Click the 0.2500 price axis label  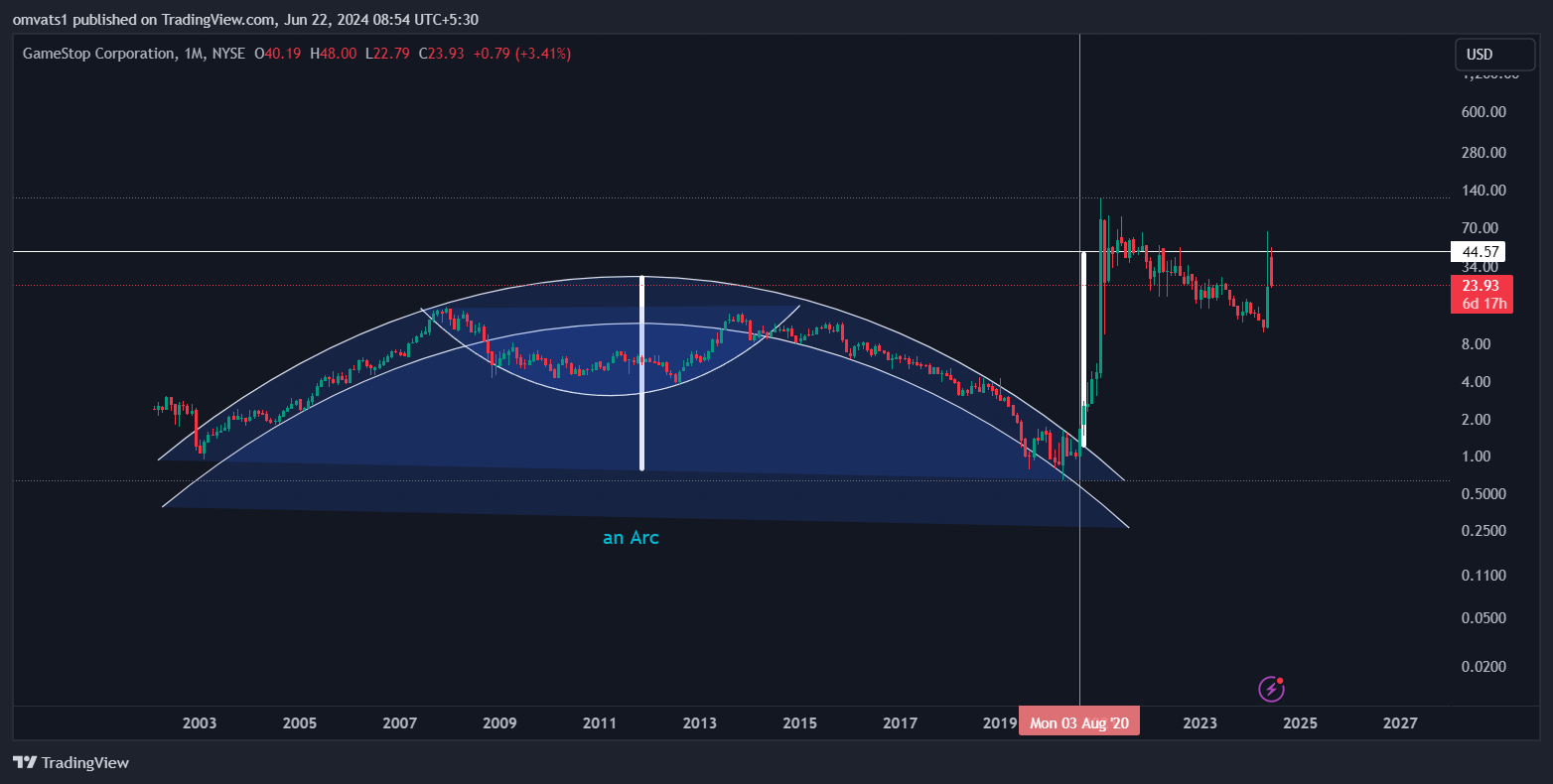1483,531
